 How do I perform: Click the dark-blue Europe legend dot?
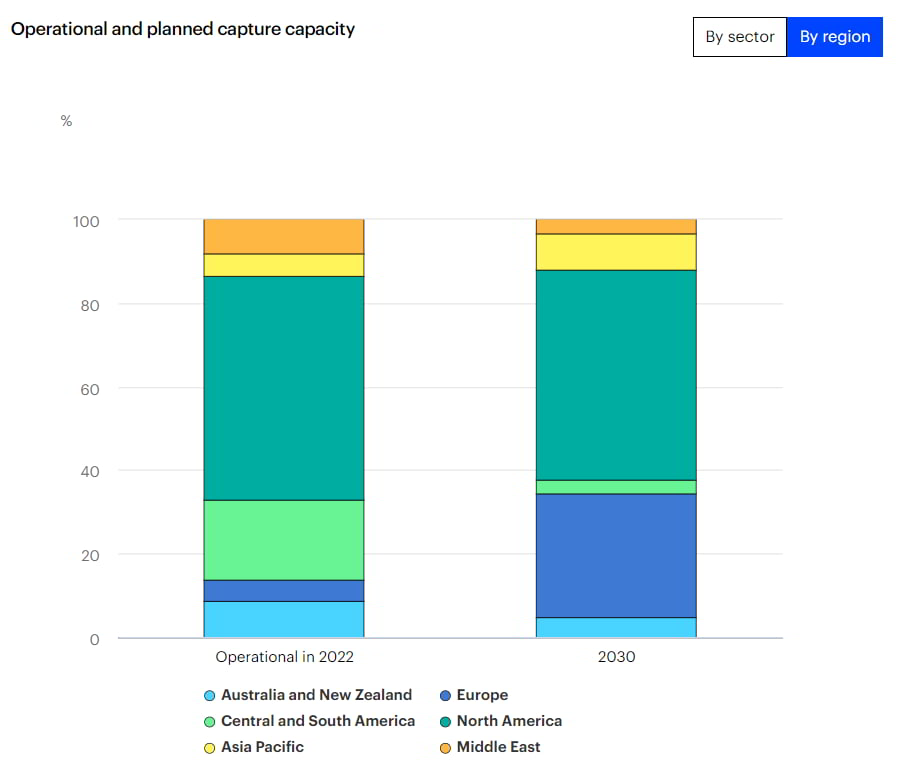click(445, 696)
